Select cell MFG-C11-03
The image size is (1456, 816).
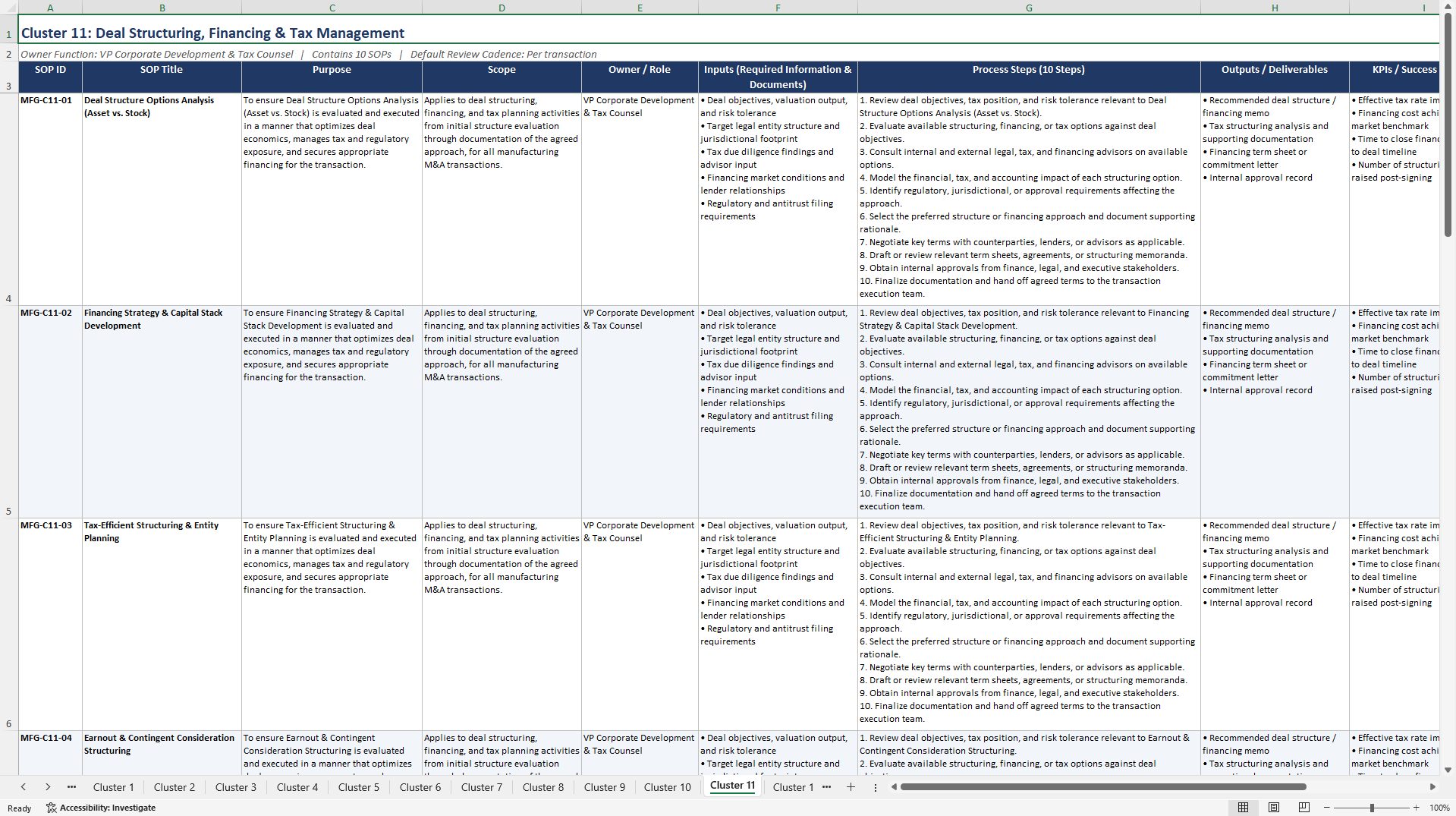[x=50, y=624]
